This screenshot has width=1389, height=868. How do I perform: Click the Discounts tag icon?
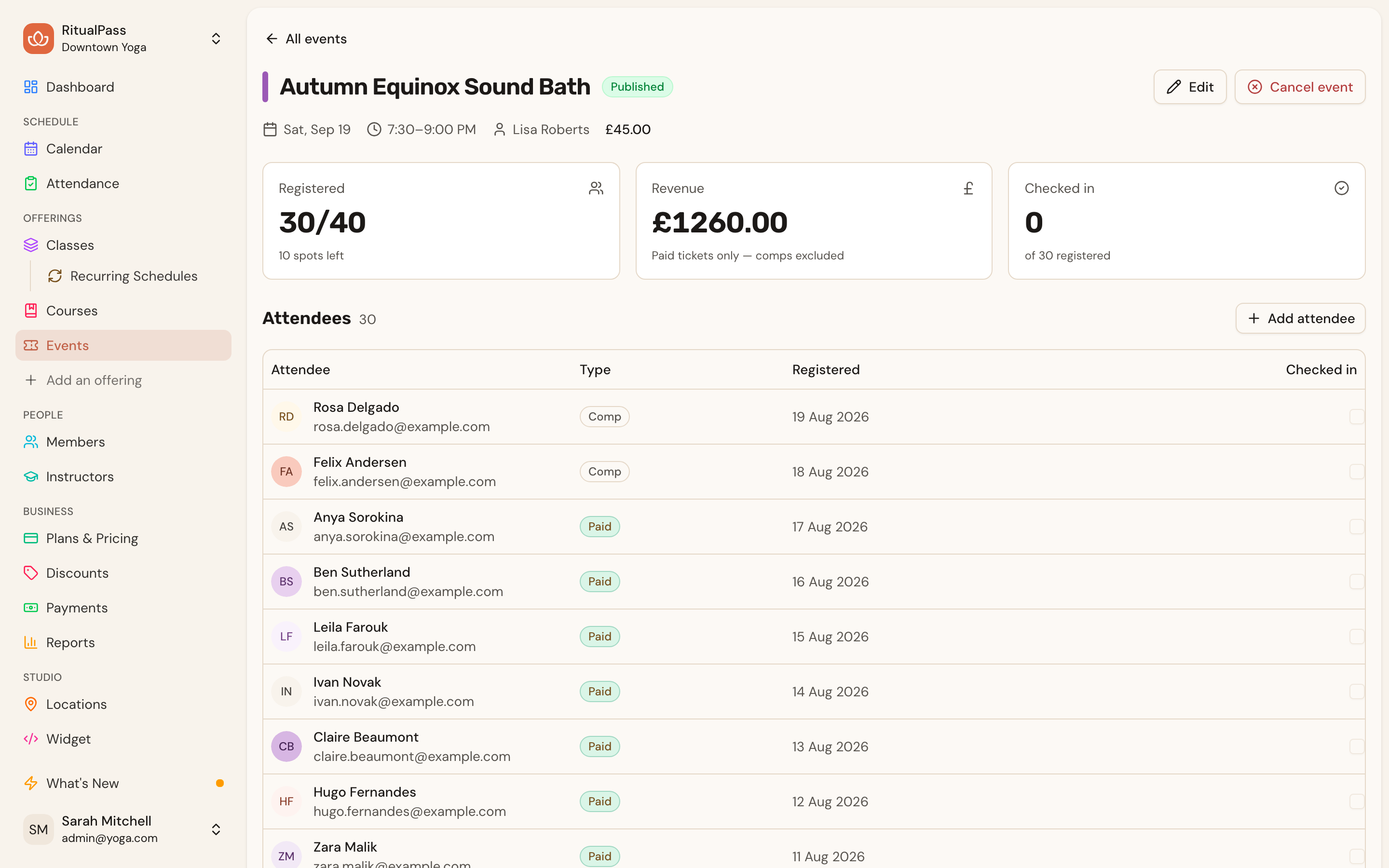coord(31,573)
